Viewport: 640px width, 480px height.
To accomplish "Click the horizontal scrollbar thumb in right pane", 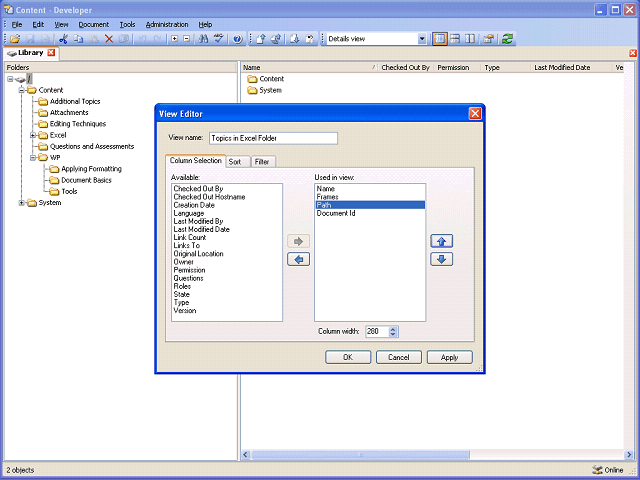I will [x=360, y=454].
